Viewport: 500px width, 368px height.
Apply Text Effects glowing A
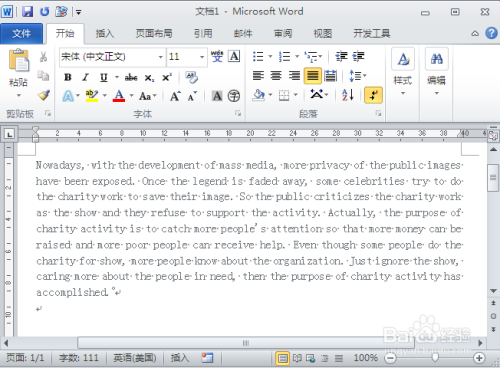68,96
